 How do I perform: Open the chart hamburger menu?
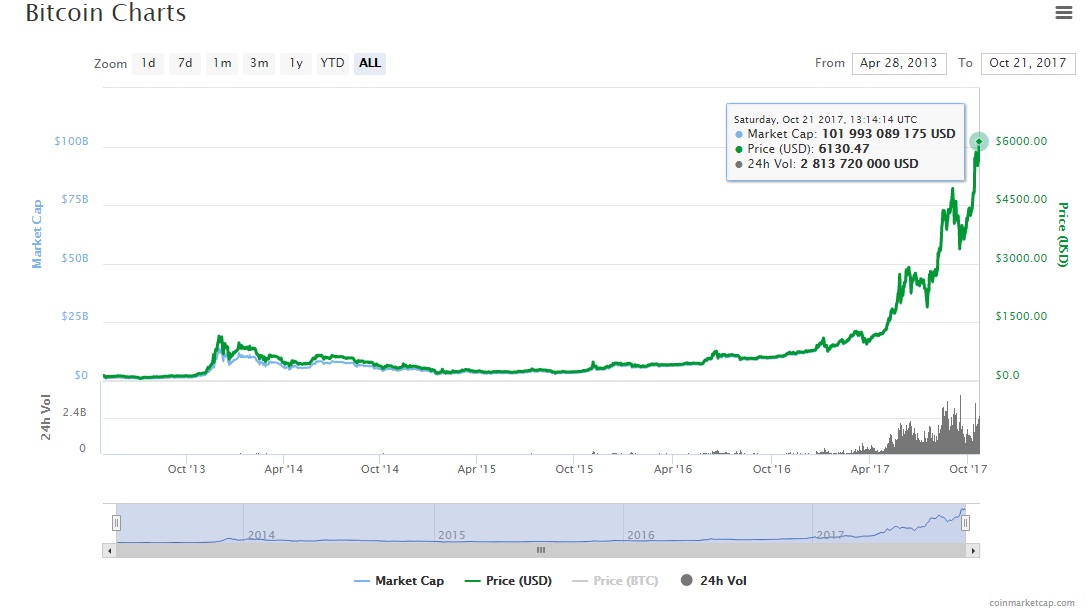[1063, 13]
